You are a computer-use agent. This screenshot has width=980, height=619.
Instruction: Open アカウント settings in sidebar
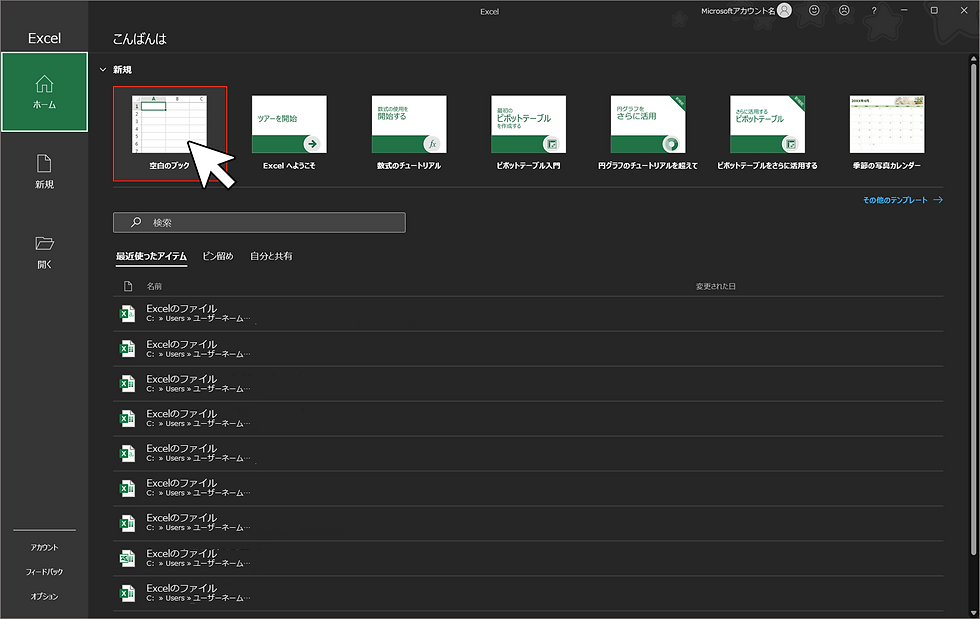pyautogui.click(x=44, y=547)
